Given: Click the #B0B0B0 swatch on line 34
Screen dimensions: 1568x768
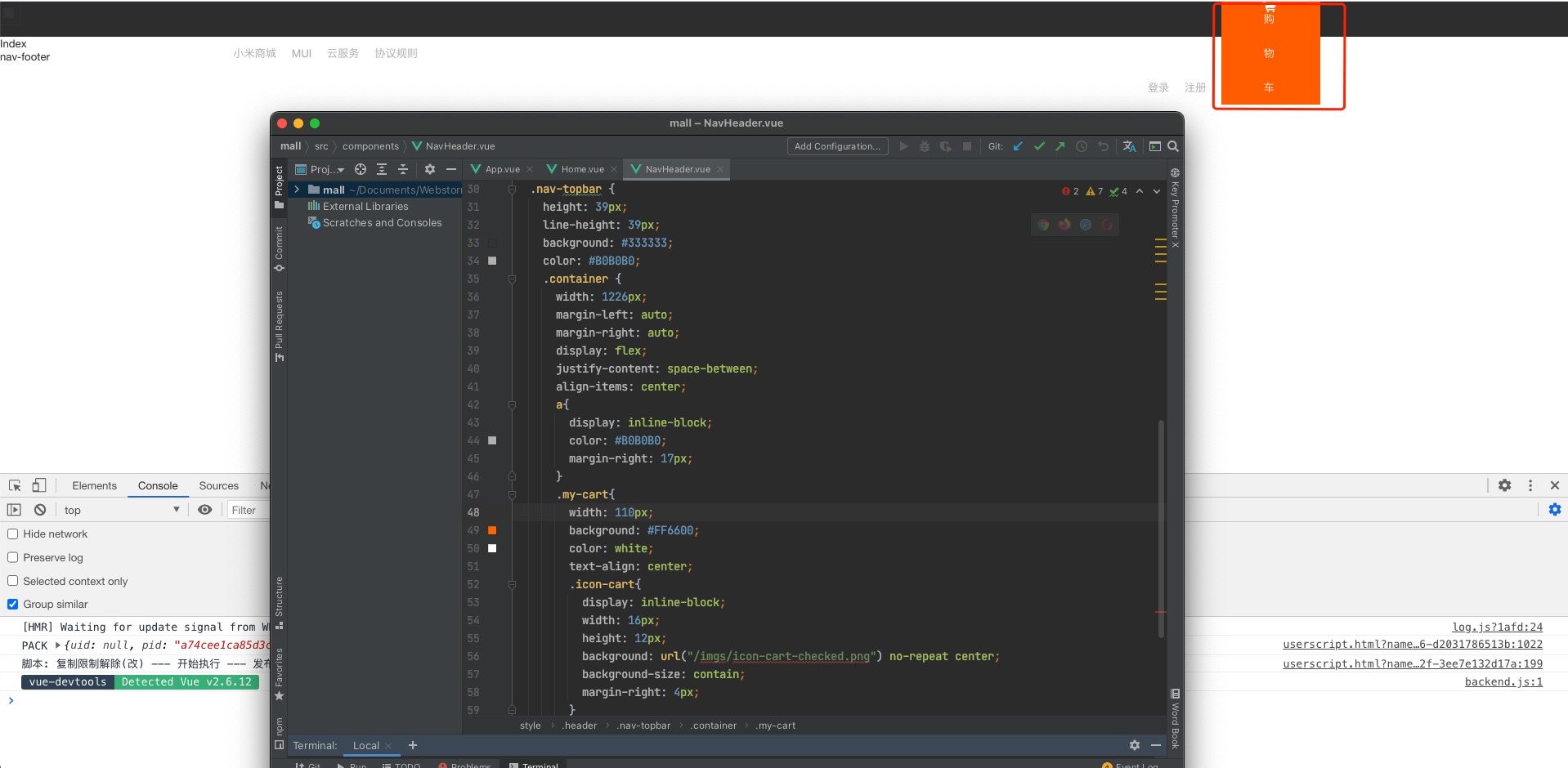Looking at the screenshot, I should pos(492,261).
